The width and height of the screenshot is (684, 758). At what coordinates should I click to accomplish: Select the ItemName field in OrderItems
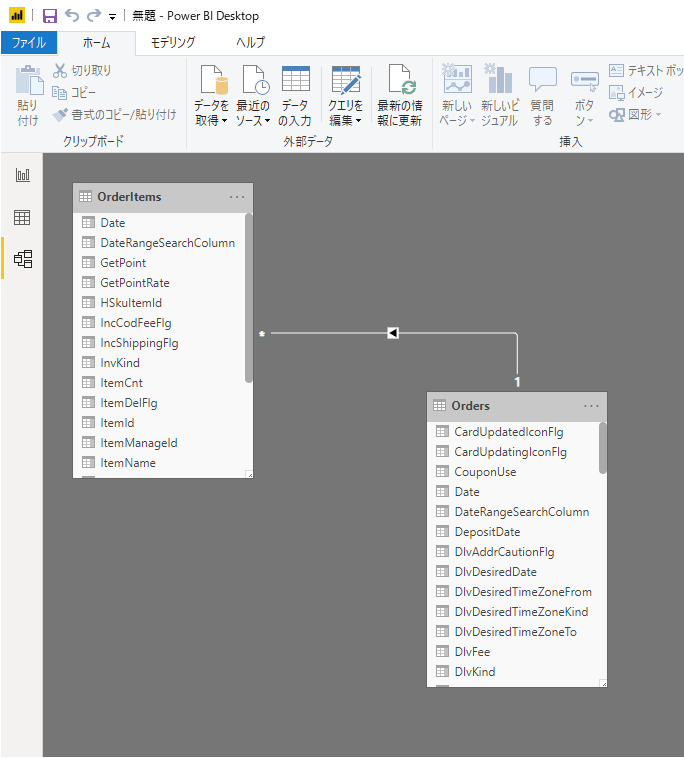click(x=128, y=463)
